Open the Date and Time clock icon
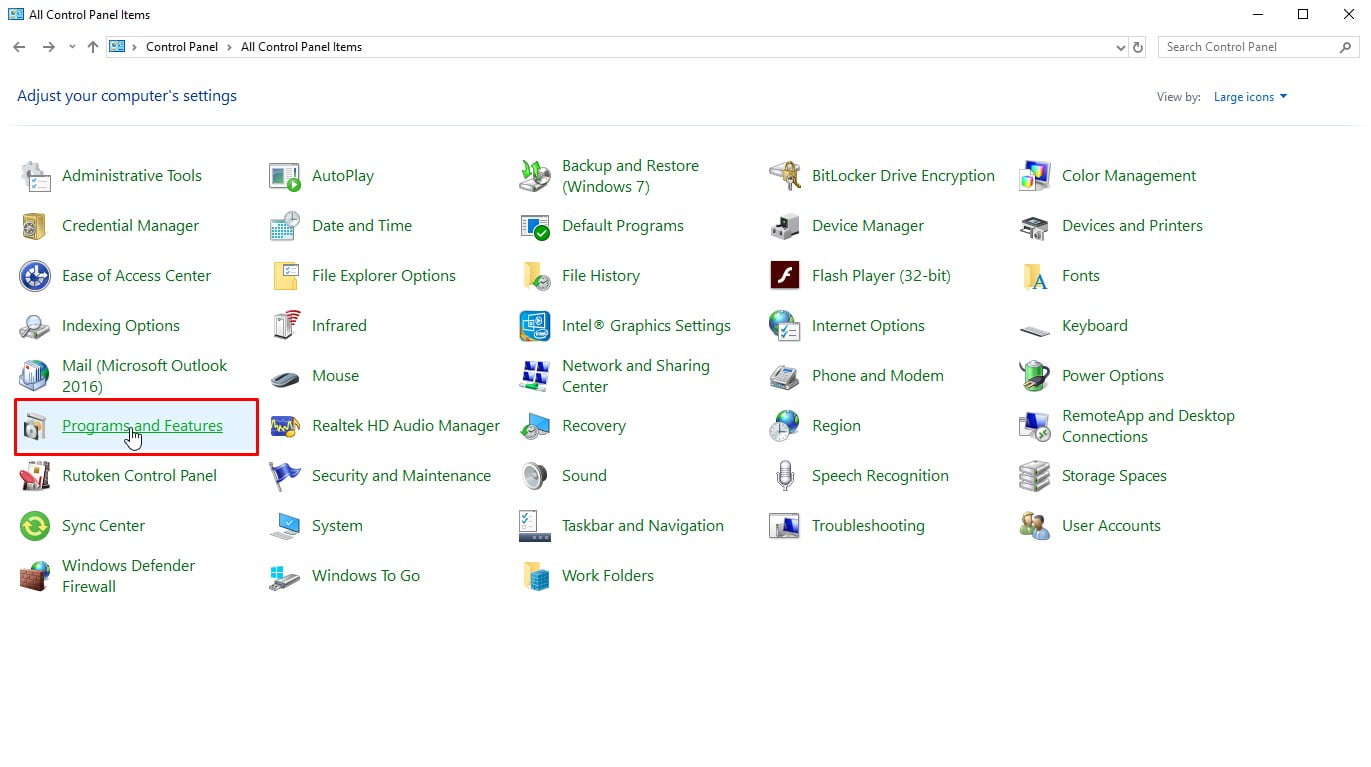The image size is (1371, 767). (x=285, y=226)
